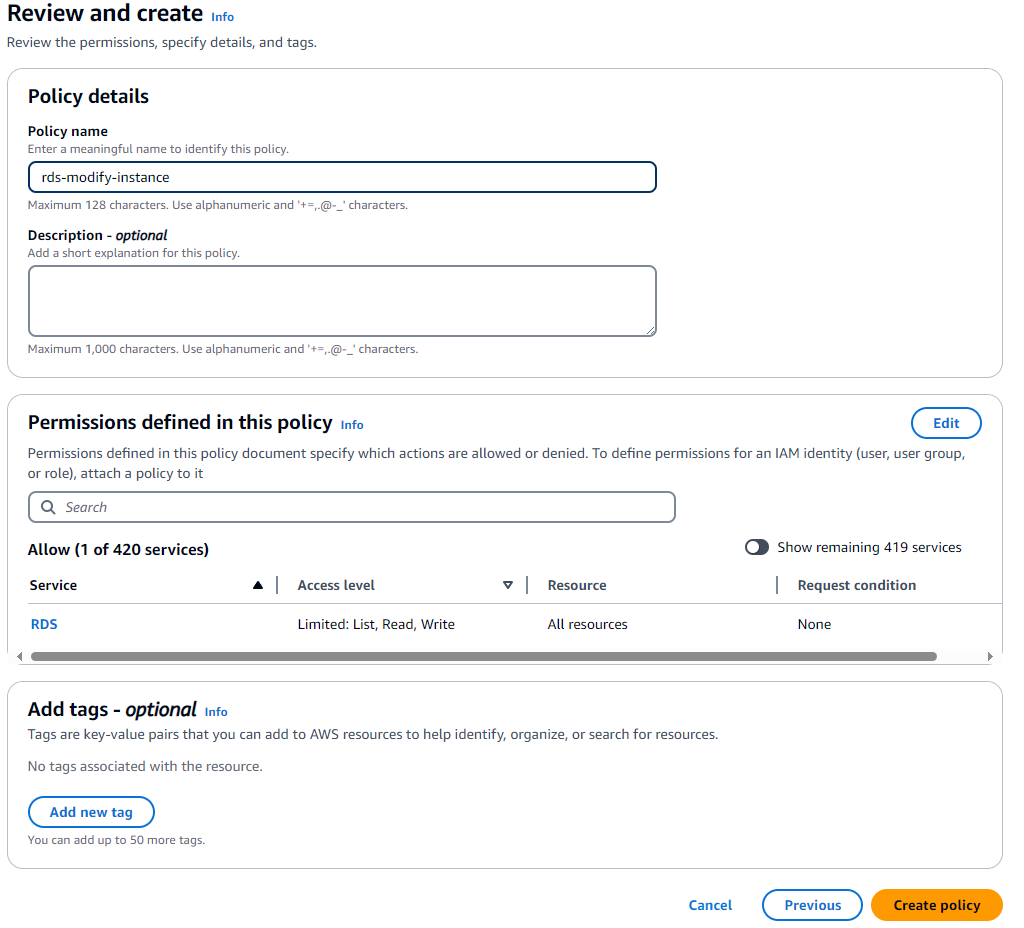
Task: Sort by Service column ascending arrow
Action: [x=258, y=585]
